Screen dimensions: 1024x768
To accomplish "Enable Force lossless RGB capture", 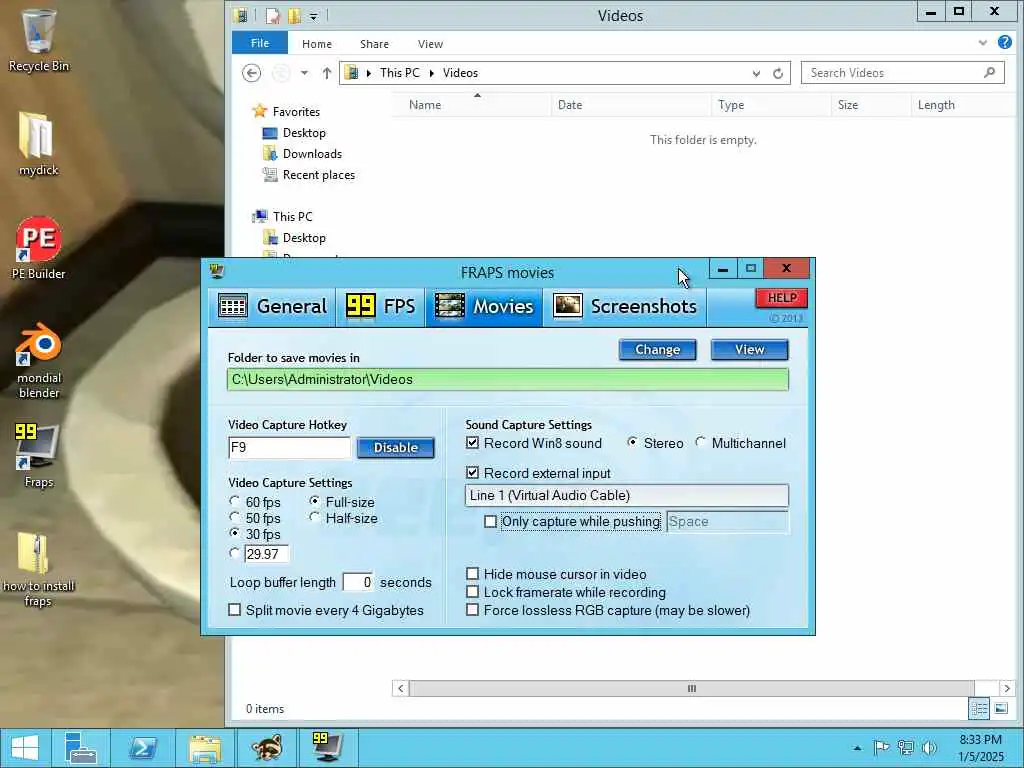I will click(473, 610).
